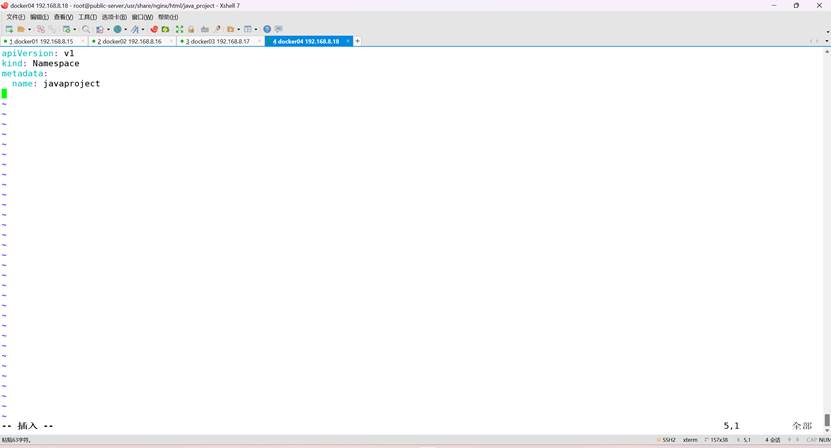The height and width of the screenshot is (448, 831).
Task: Expand the Open Session dropdown arrow
Action: (29, 29)
